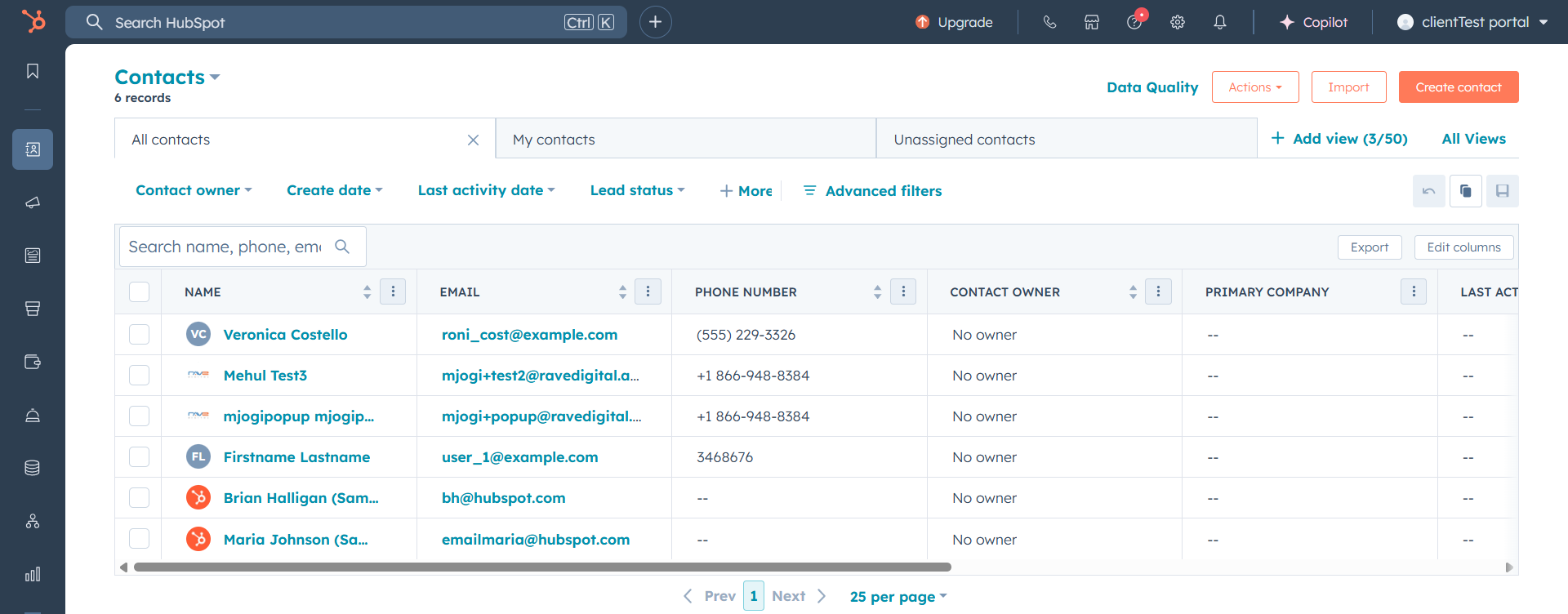Open the Sales storefront sidebar icon

[33, 309]
